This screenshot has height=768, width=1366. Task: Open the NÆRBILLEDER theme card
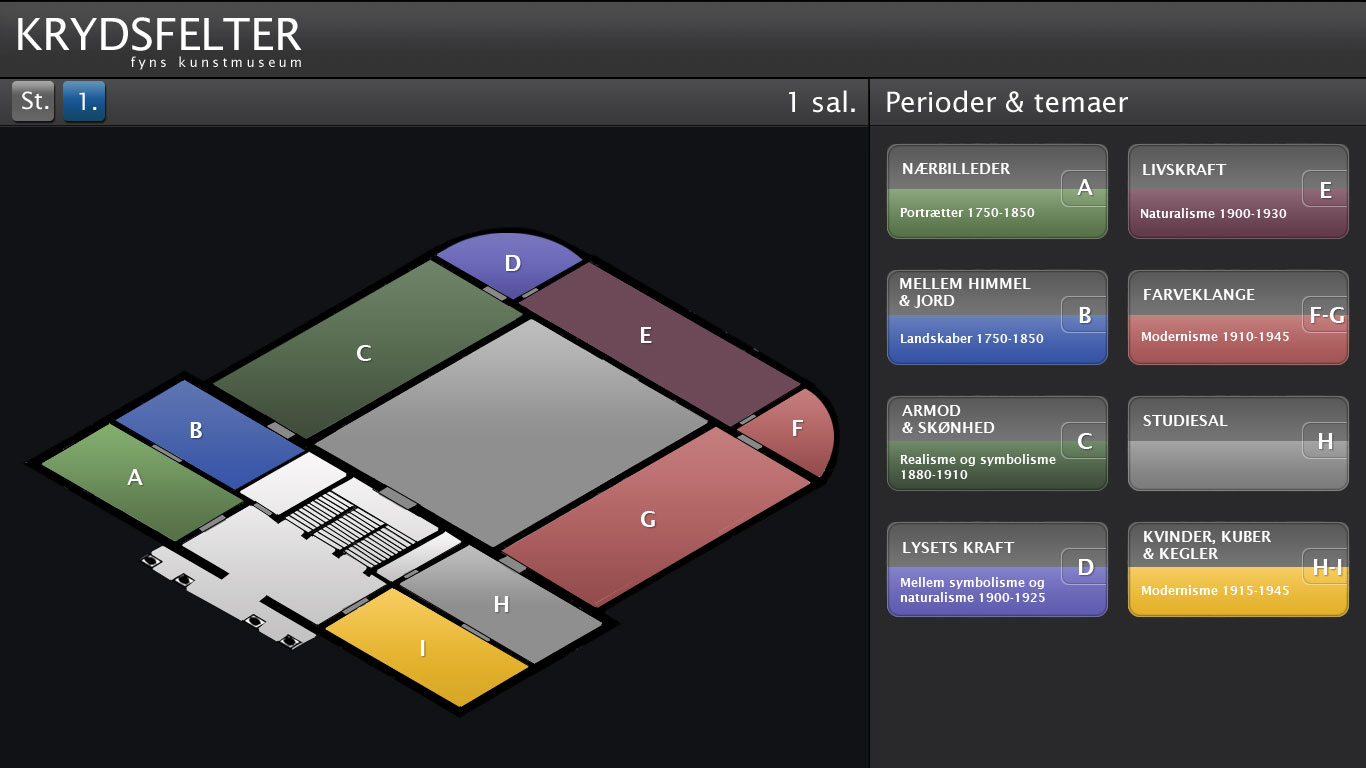tap(996, 192)
